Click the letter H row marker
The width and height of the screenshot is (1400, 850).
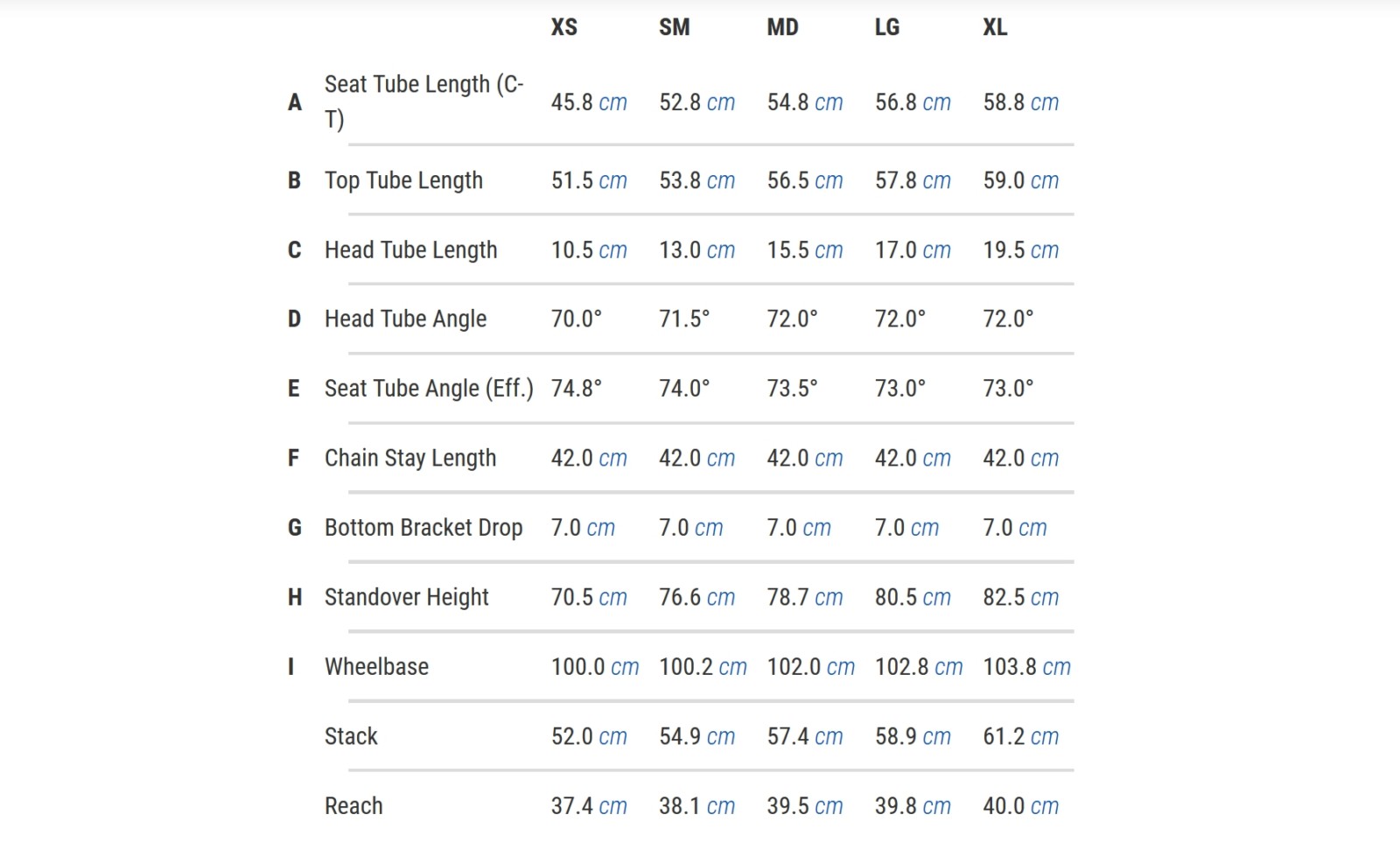pyautogui.click(x=295, y=597)
